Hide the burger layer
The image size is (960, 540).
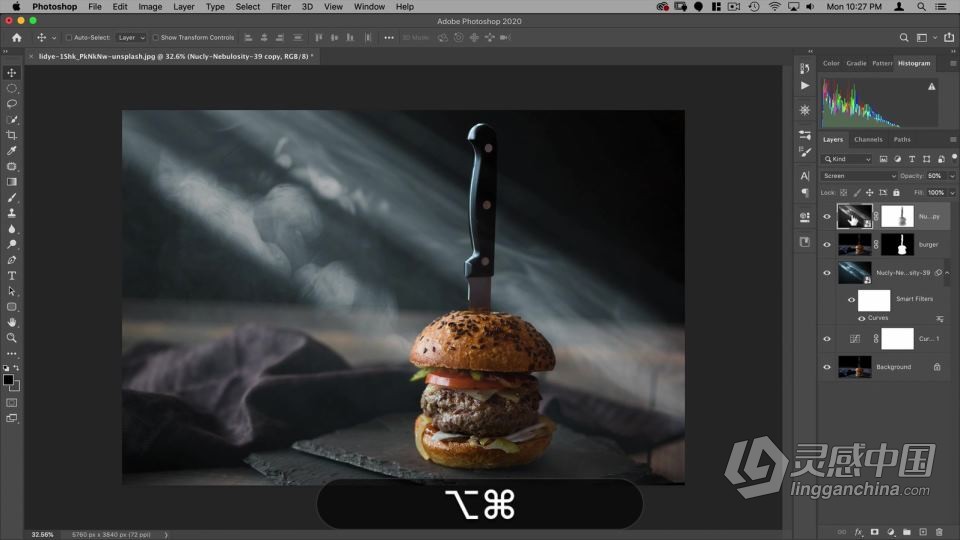point(827,244)
